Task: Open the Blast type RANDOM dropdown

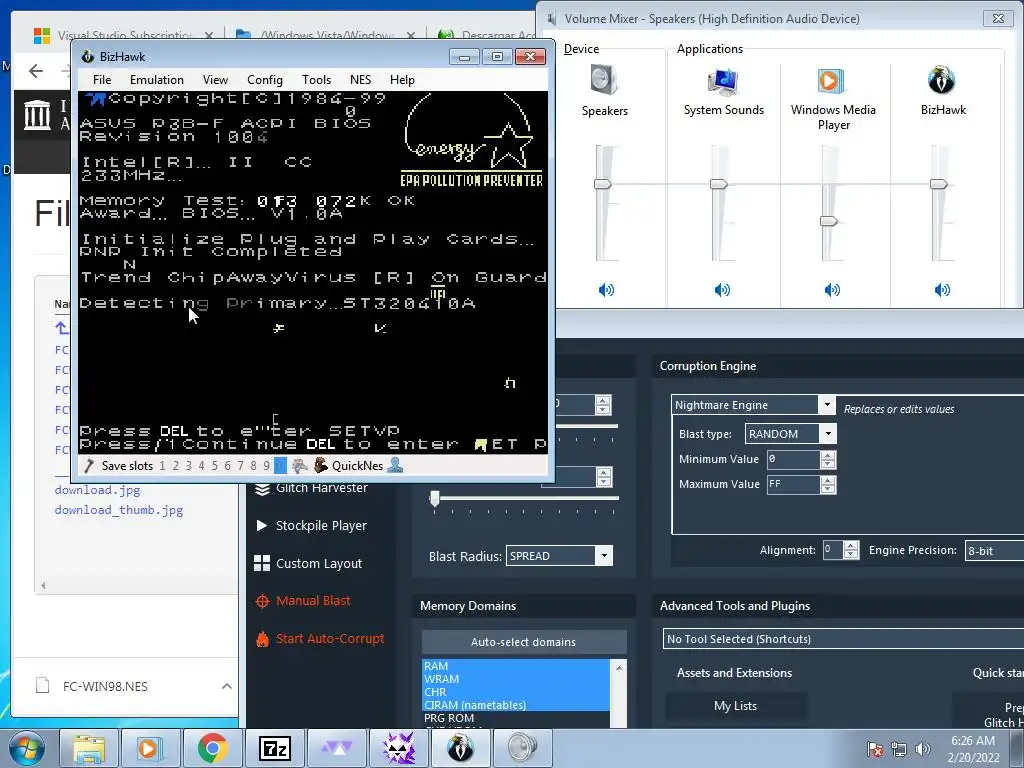Action: coord(828,434)
